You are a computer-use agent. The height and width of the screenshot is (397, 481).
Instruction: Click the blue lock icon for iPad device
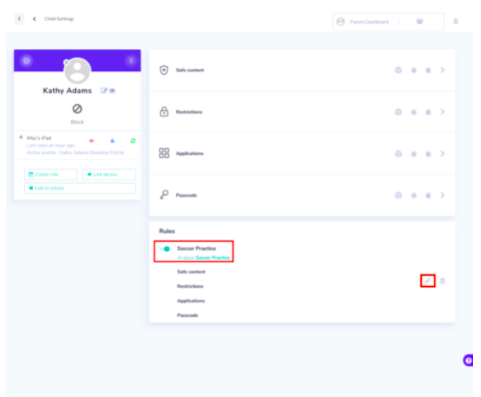pos(112,141)
